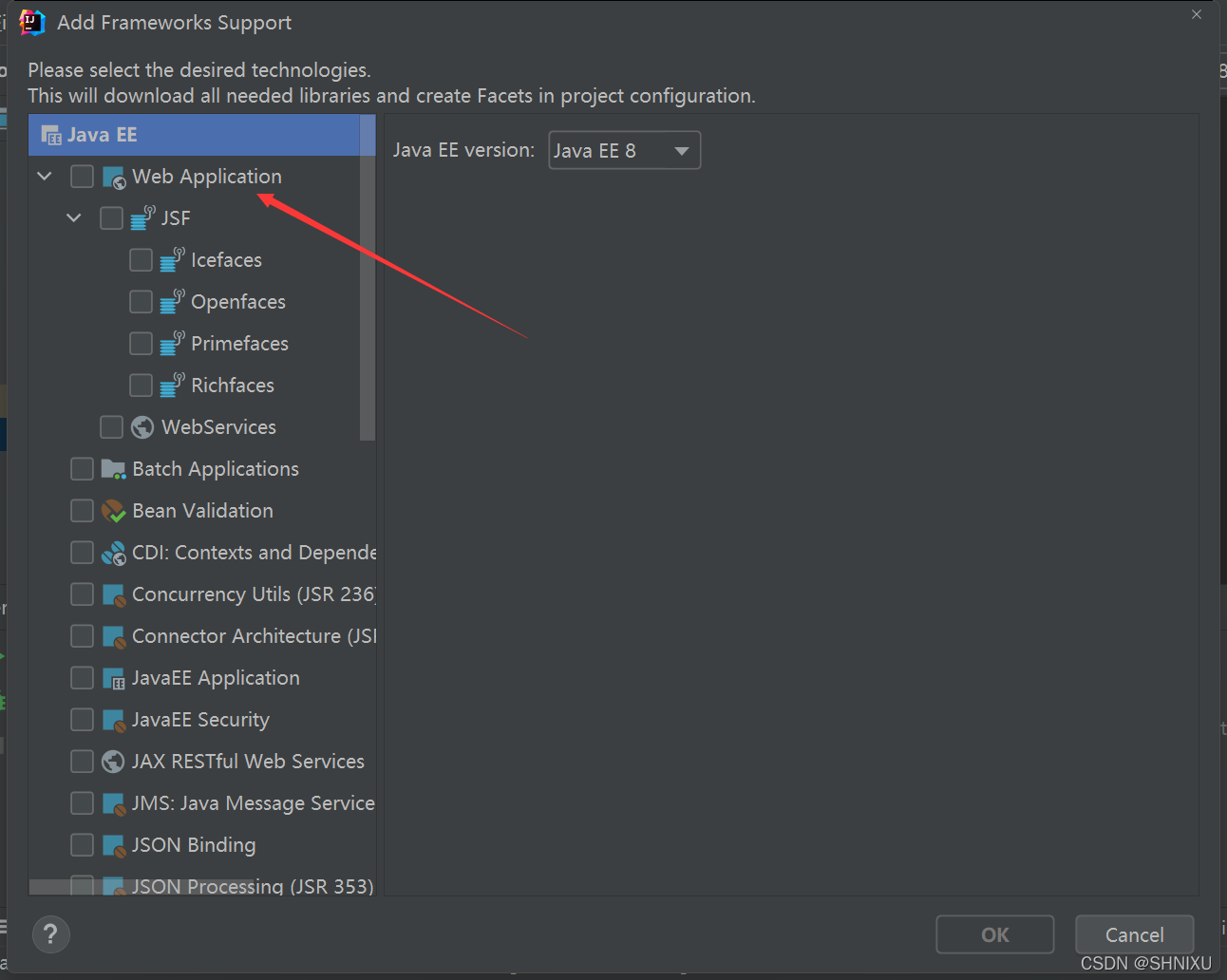Viewport: 1227px width, 980px height.
Task: Click the Icefaces icon
Action: (172, 260)
